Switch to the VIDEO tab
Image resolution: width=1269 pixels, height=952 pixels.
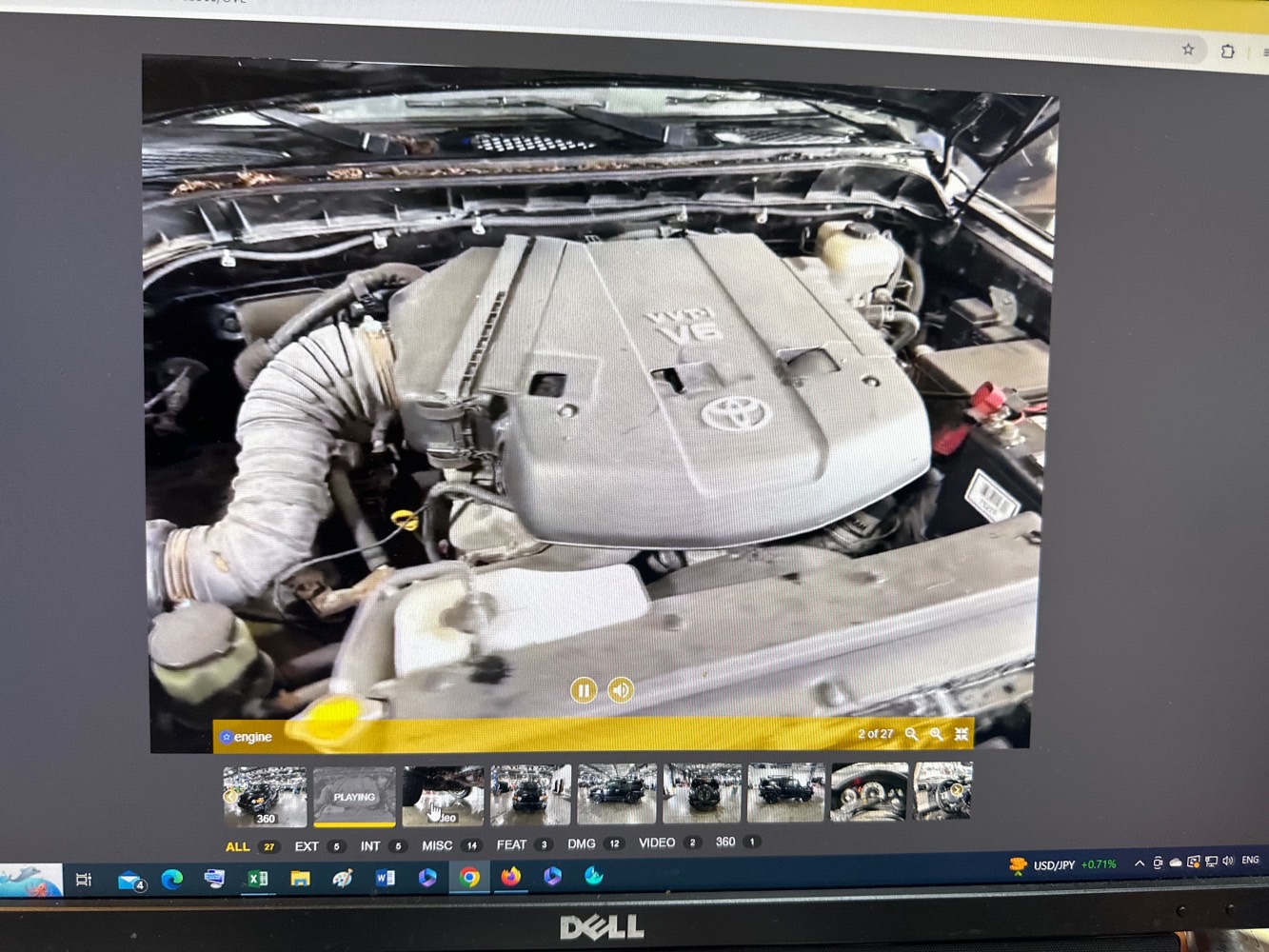pos(670,843)
